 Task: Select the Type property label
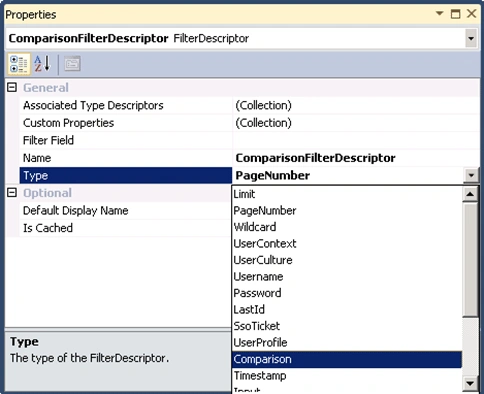[126, 175]
